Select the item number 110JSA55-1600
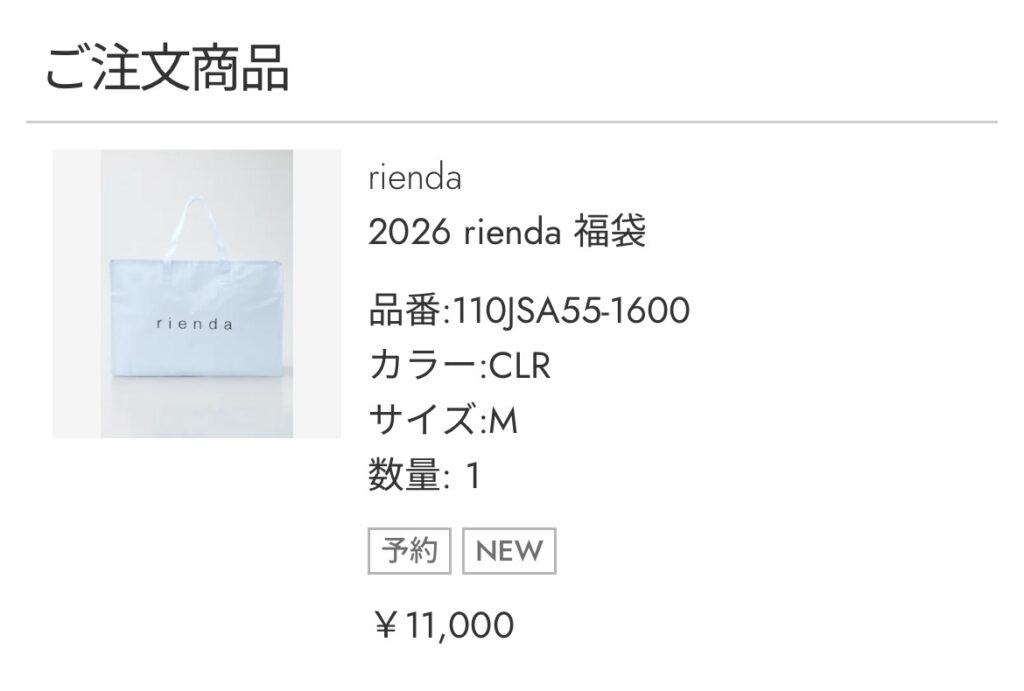 click(x=572, y=313)
